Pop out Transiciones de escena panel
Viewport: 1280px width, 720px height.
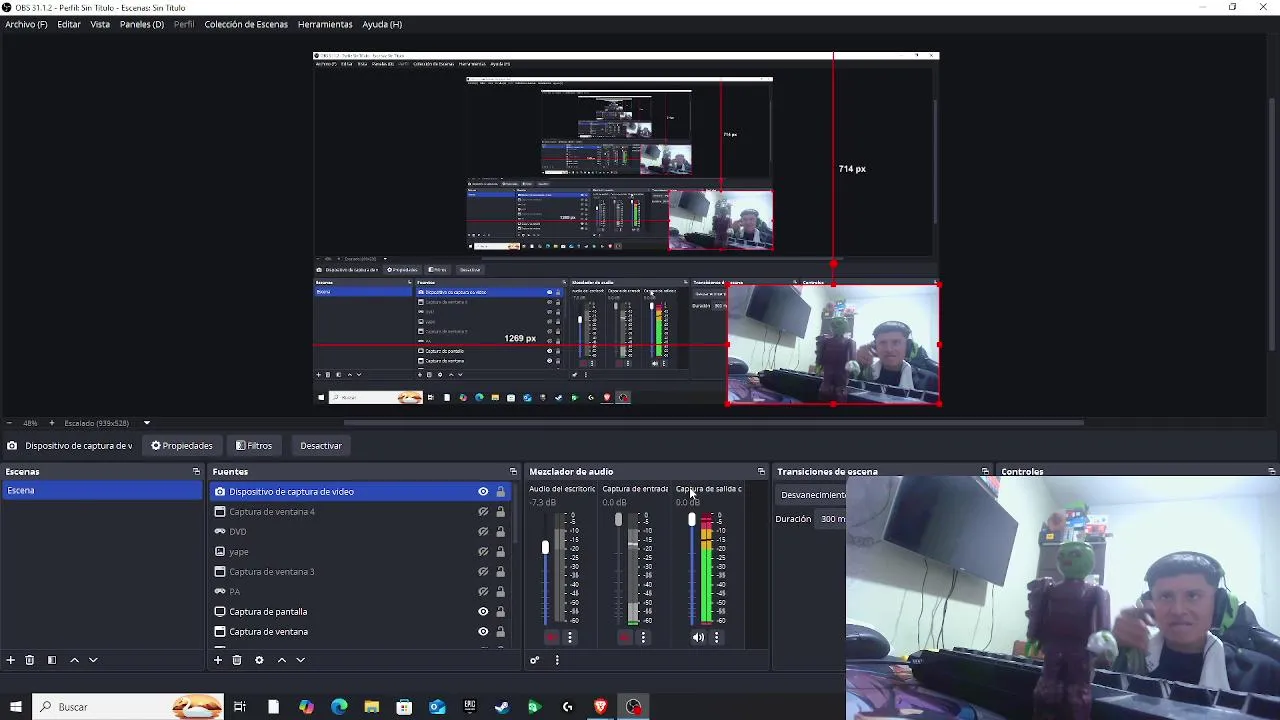pos(985,472)
